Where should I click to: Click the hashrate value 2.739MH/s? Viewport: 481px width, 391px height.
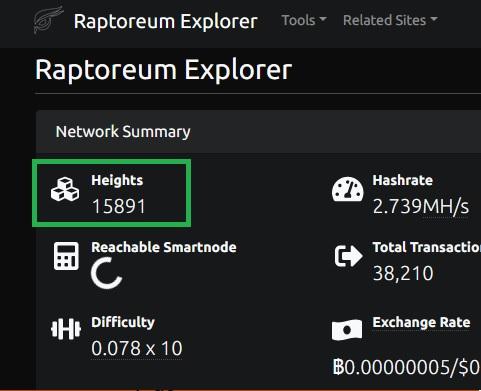(x=421, y=206)
